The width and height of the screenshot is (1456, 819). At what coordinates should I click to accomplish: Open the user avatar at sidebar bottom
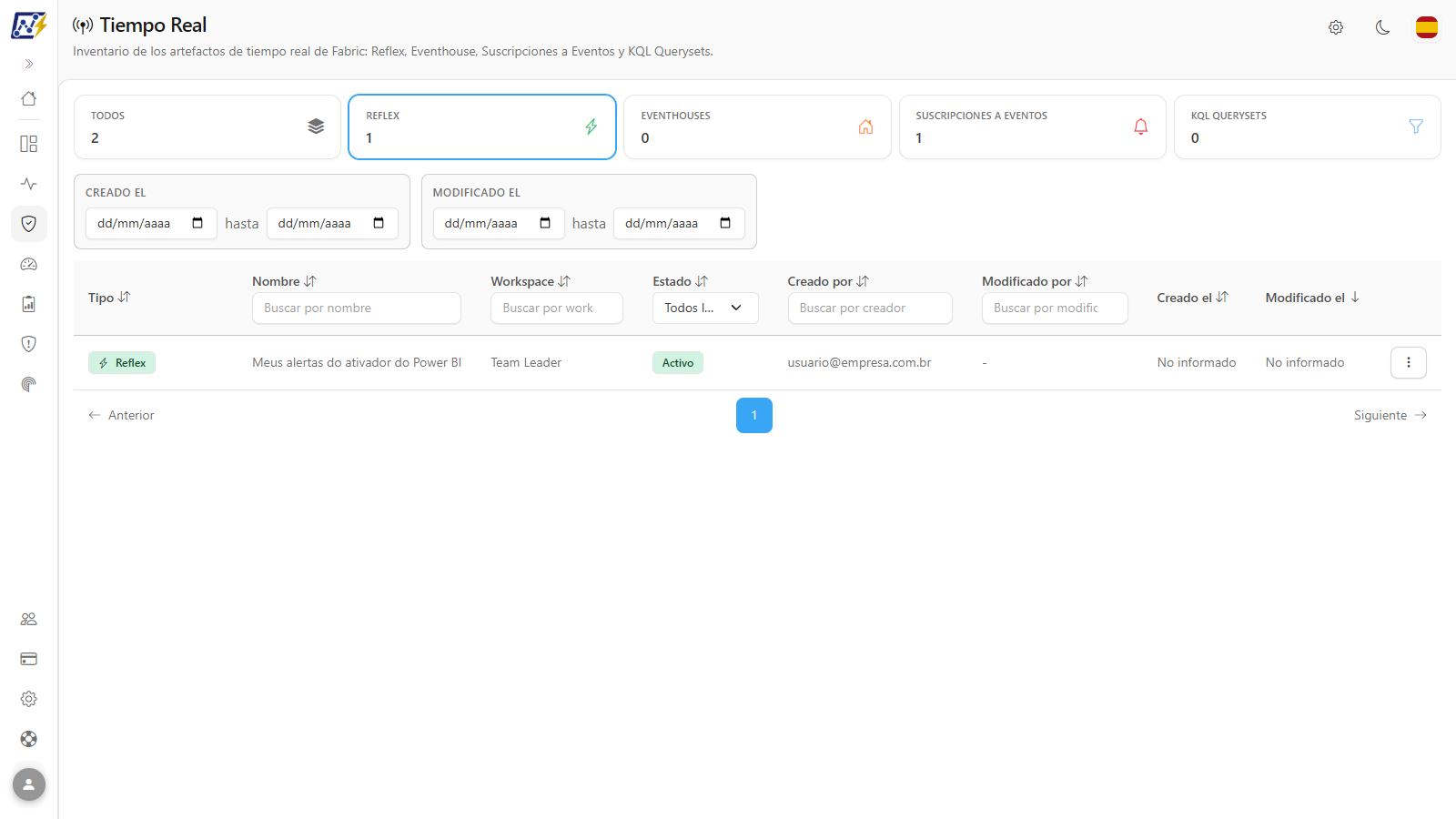click(x=29, y=784)
